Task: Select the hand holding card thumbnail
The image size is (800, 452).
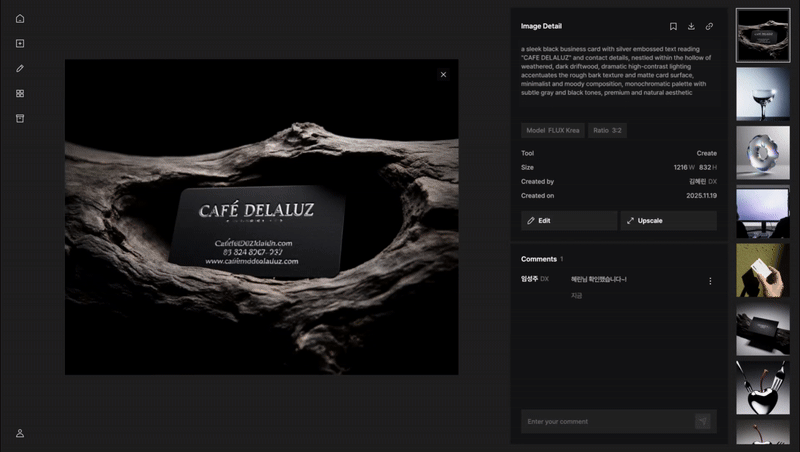Action: pyautogui.click(x=763, y=270)
